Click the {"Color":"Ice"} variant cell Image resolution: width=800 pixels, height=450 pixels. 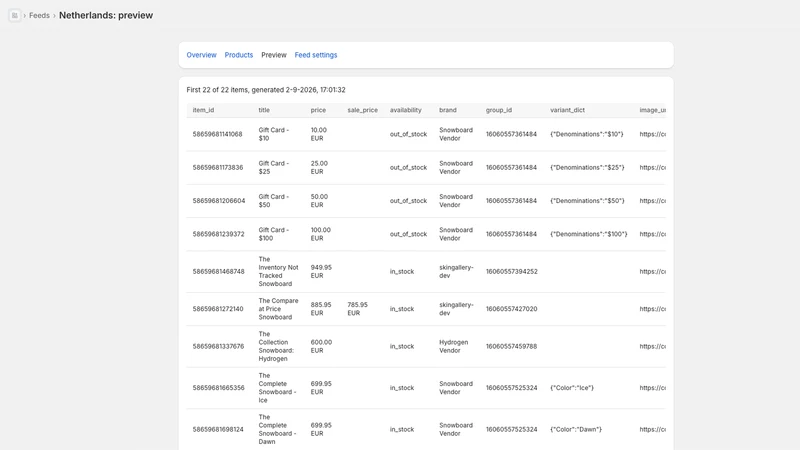coord(572,388)
